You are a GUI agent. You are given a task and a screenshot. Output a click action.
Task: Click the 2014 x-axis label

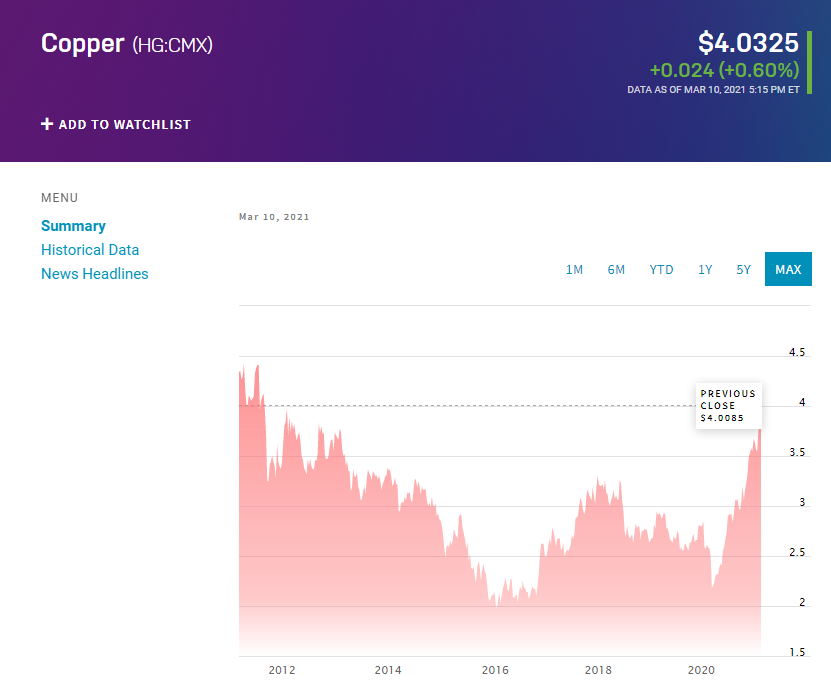(388, 670)
